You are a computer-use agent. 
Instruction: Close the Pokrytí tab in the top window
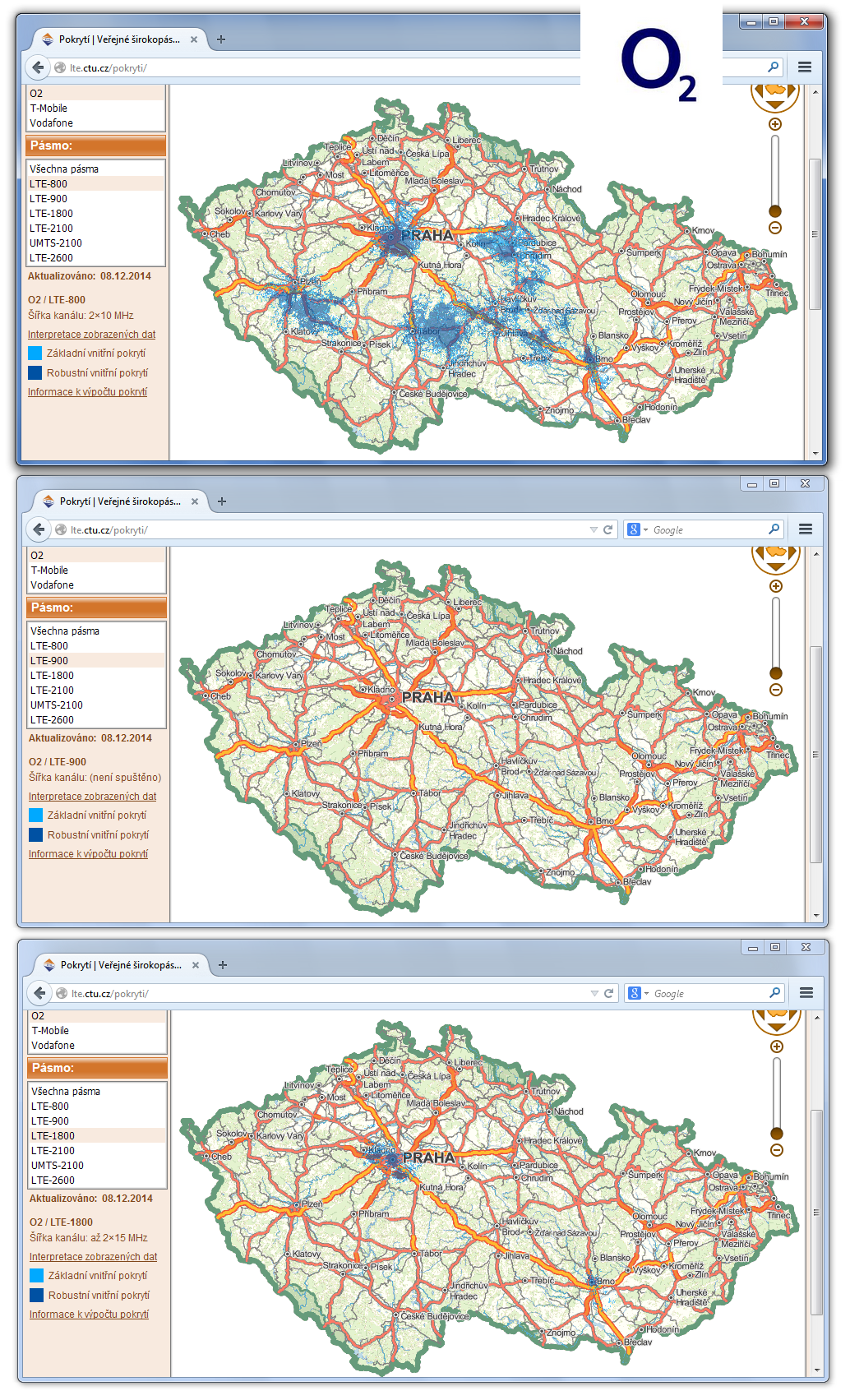(x=194, y=39)
